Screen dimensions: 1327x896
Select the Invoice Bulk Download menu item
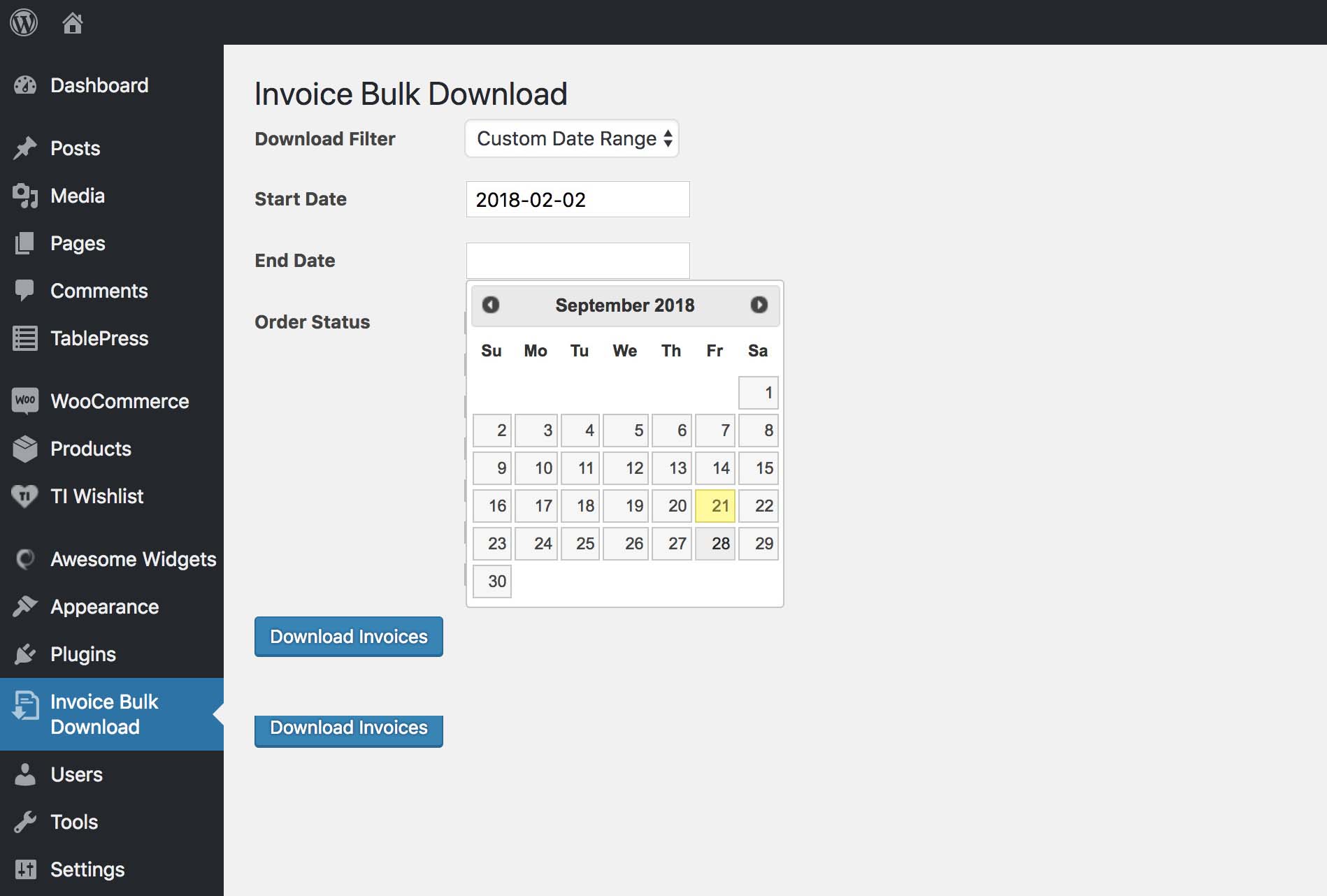pos(104,714)
